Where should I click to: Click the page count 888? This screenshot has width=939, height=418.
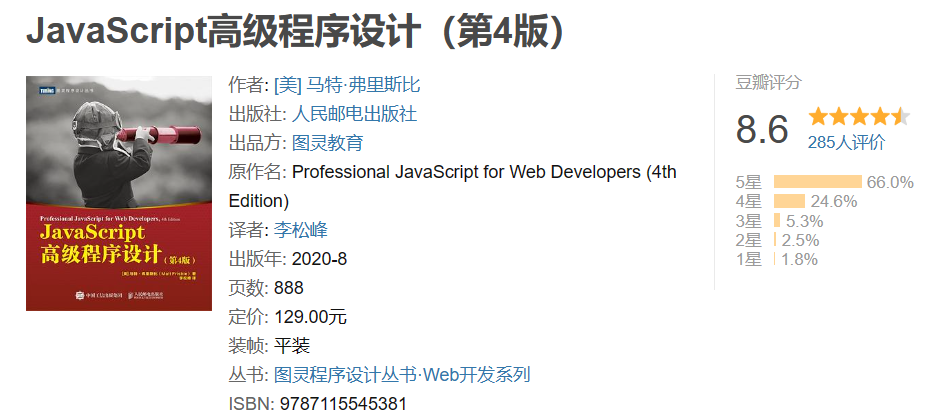[289, 288]
